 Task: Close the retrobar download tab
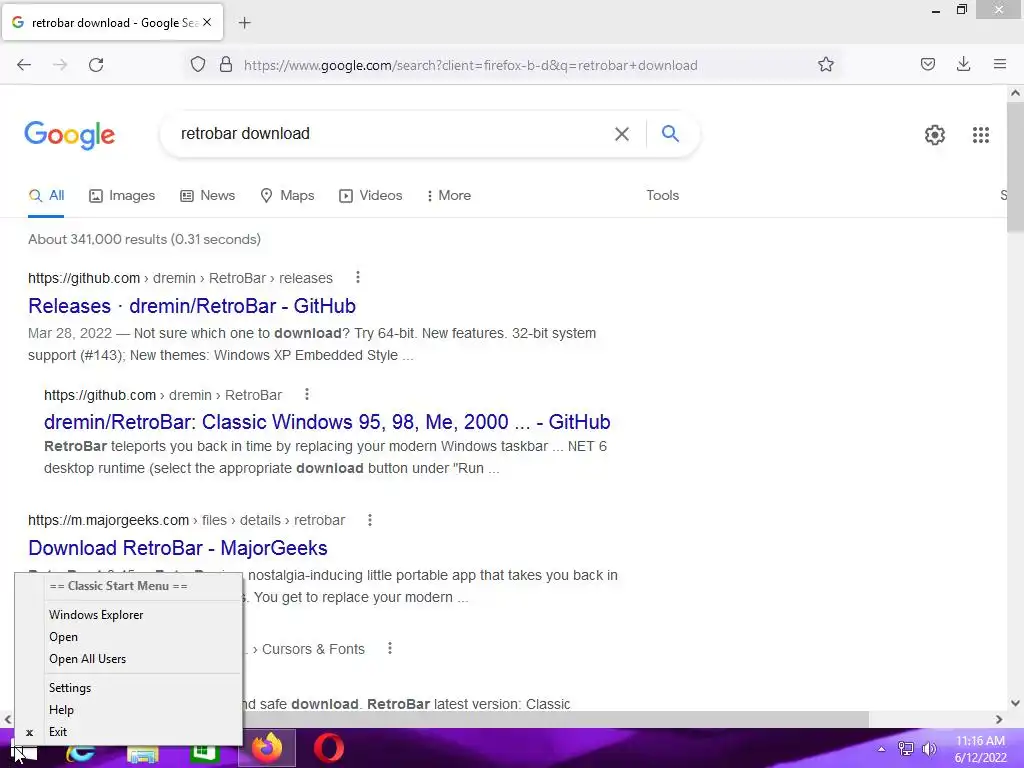tap(207, 22)
